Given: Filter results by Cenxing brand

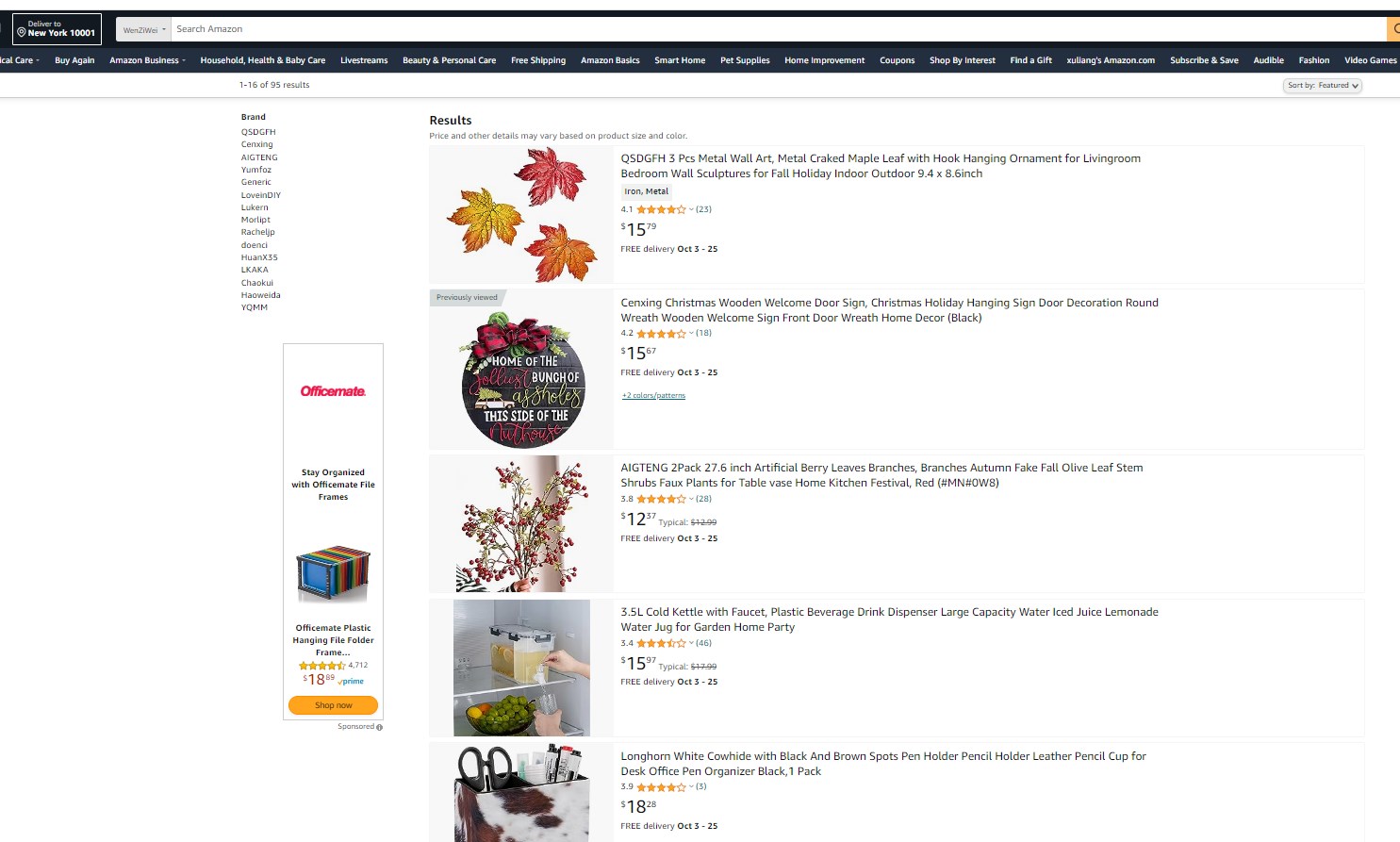Looking at the screenshot, I should tap(256, 145).
